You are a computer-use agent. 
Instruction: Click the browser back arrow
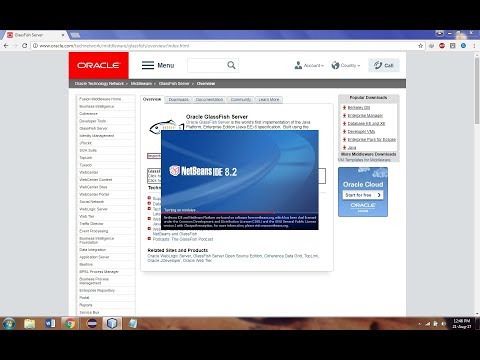pyautogui.click(x=6, y=46)
